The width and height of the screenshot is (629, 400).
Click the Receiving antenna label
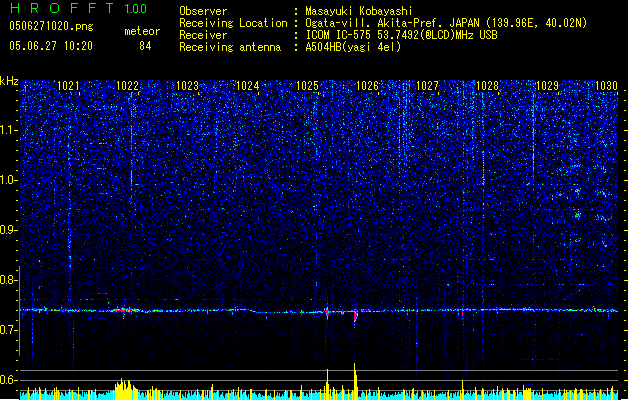(x=230, y=47)
